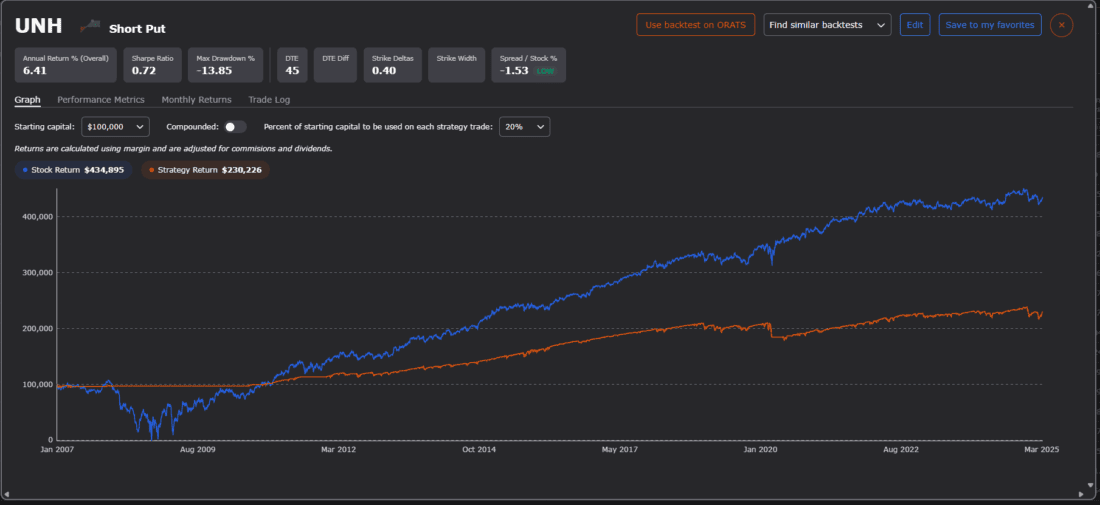Viewport: 1100px width, 505px height.
Task: Click the Jan 2020 x-axis label
Action: click(x=759, y=450)
